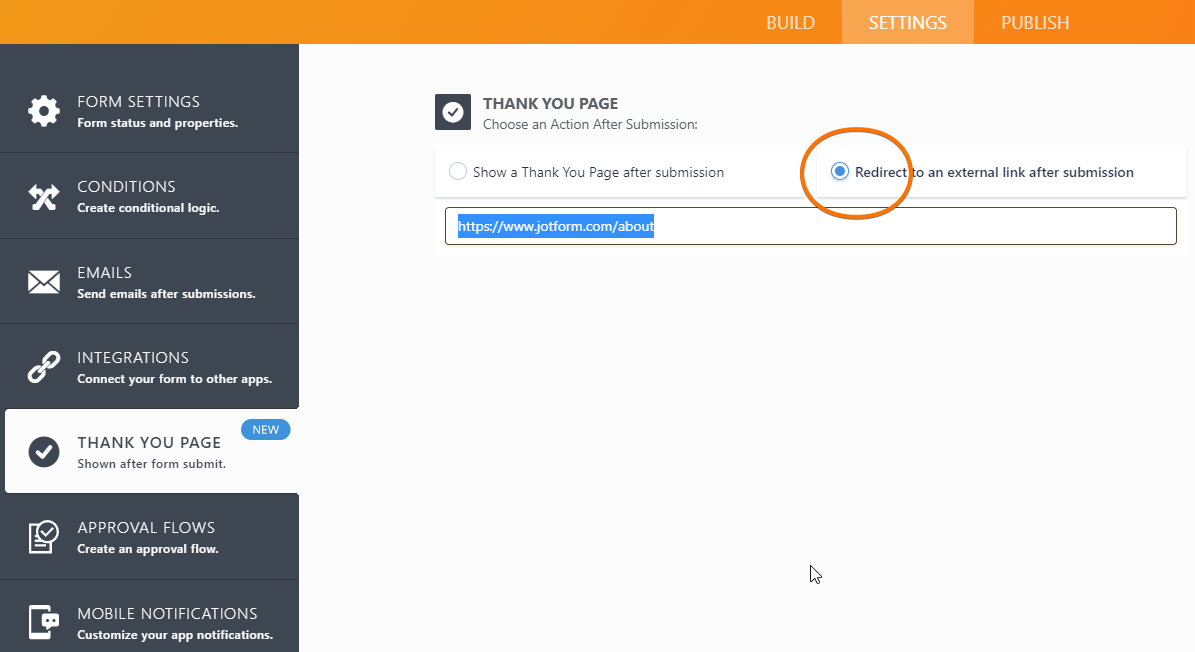Open Form Settings status and properties
This screenshot has height=652, width=1195.
pyautogui.click(x=157, y=123)
